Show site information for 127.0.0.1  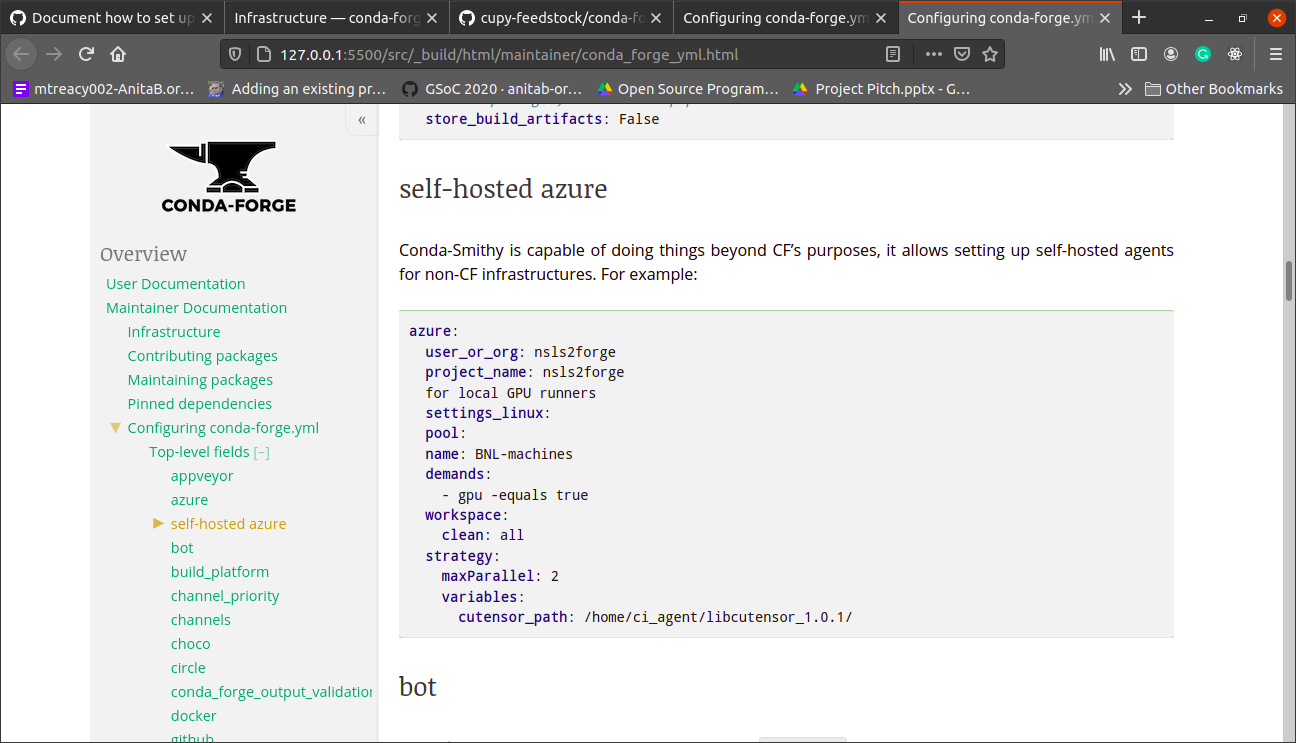tap(263, 54)
